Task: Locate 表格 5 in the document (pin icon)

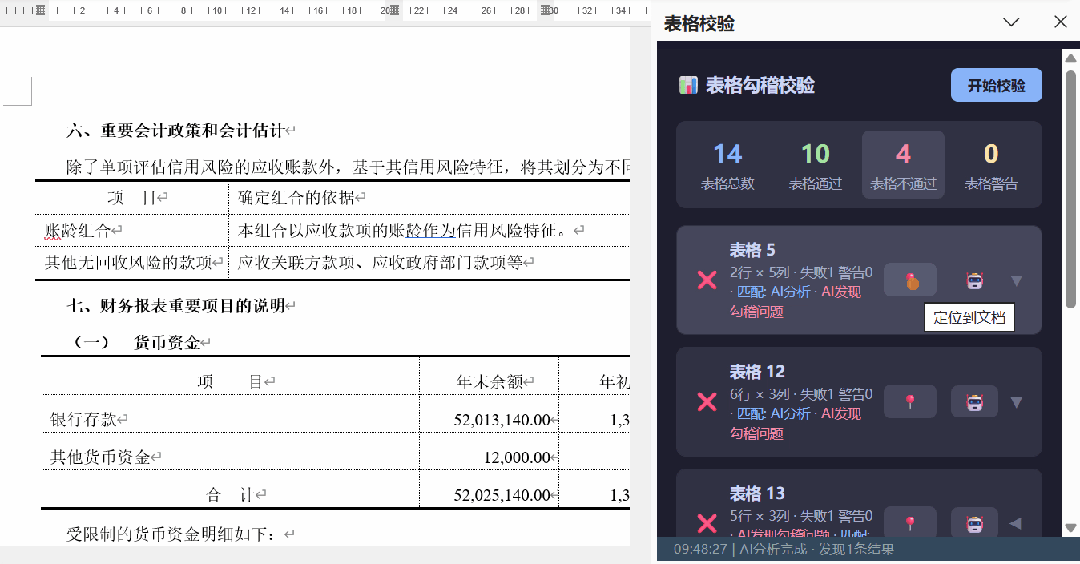Action: (910, 280)
